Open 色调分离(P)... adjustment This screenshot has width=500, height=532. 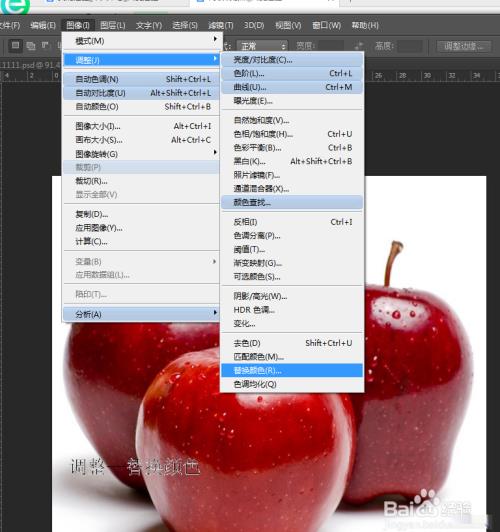[x=292, y=235]
